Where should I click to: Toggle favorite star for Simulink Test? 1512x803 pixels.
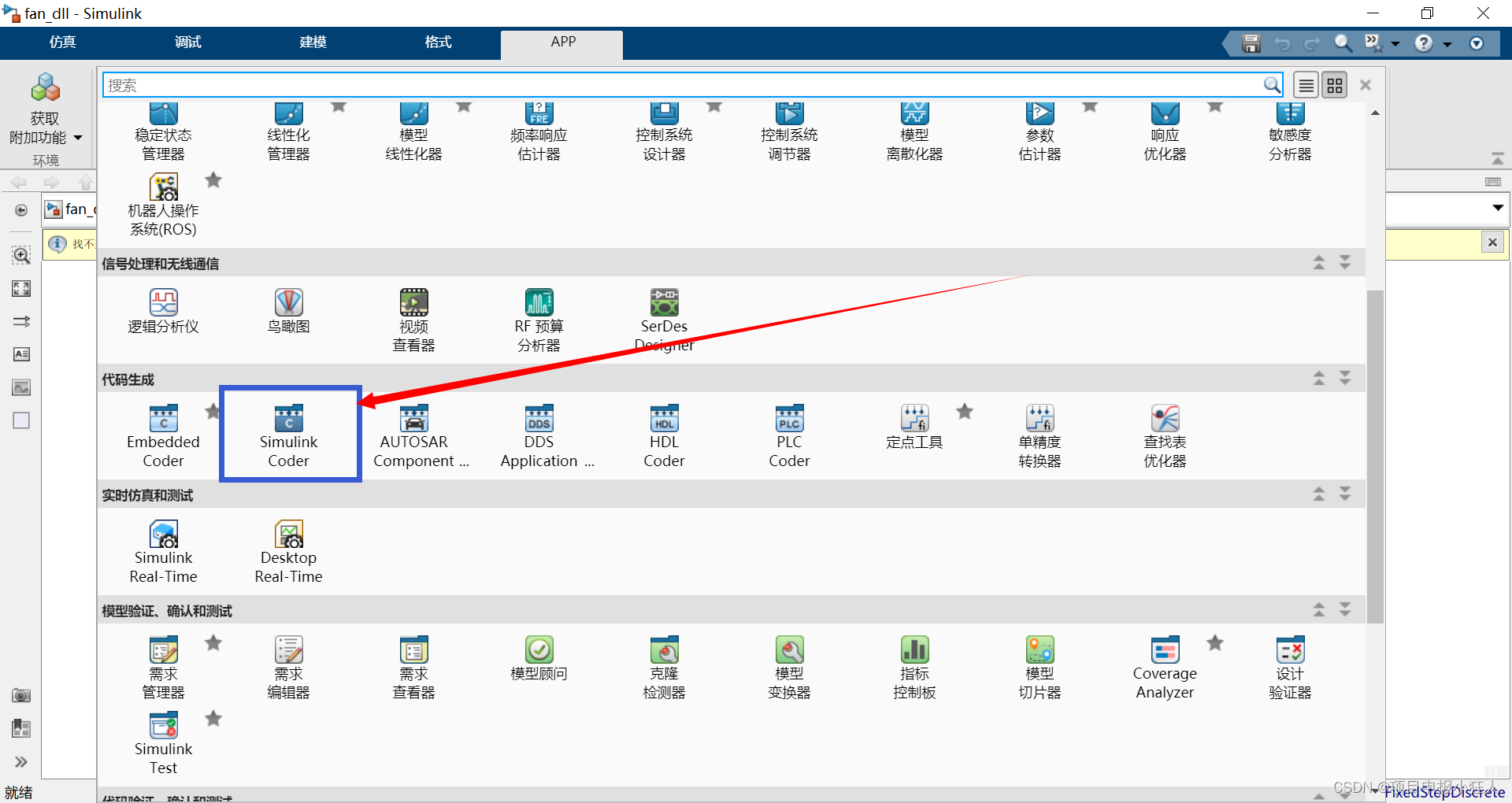click(213, 718)
